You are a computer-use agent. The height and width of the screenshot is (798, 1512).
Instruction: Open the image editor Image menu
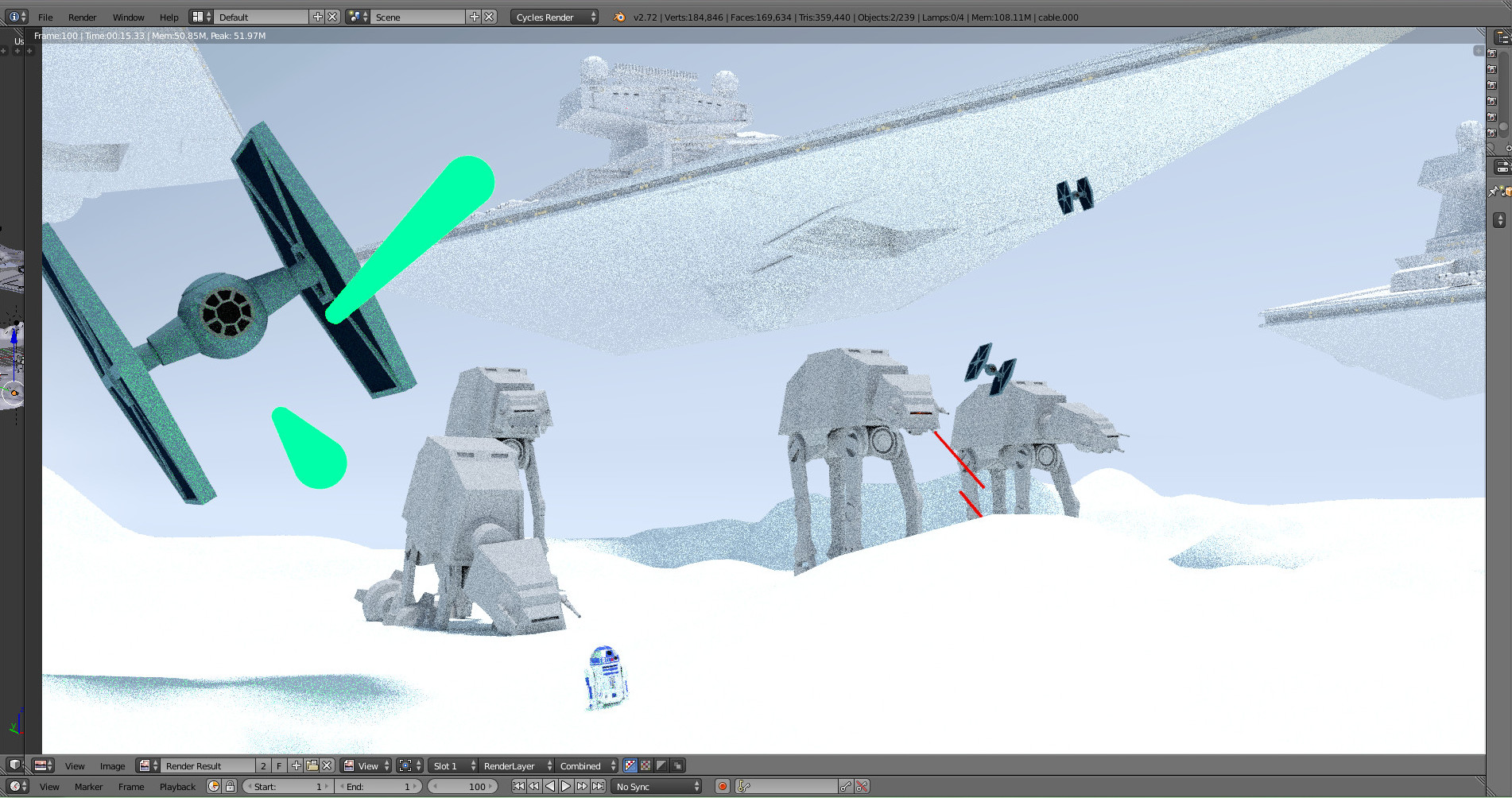pyautogui.click(x=112, y=765)
